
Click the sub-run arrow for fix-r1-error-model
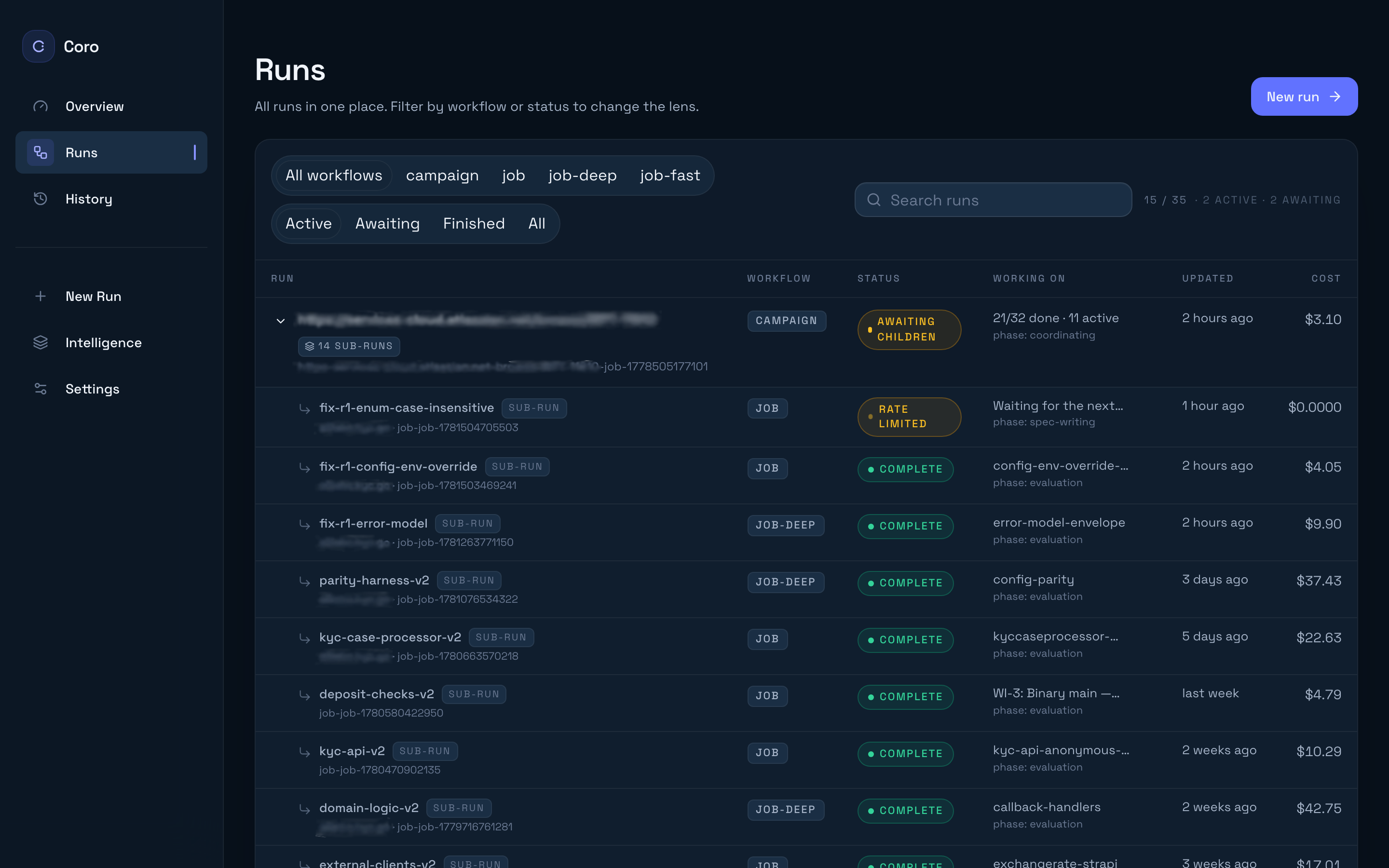click(x=304, y=524)
